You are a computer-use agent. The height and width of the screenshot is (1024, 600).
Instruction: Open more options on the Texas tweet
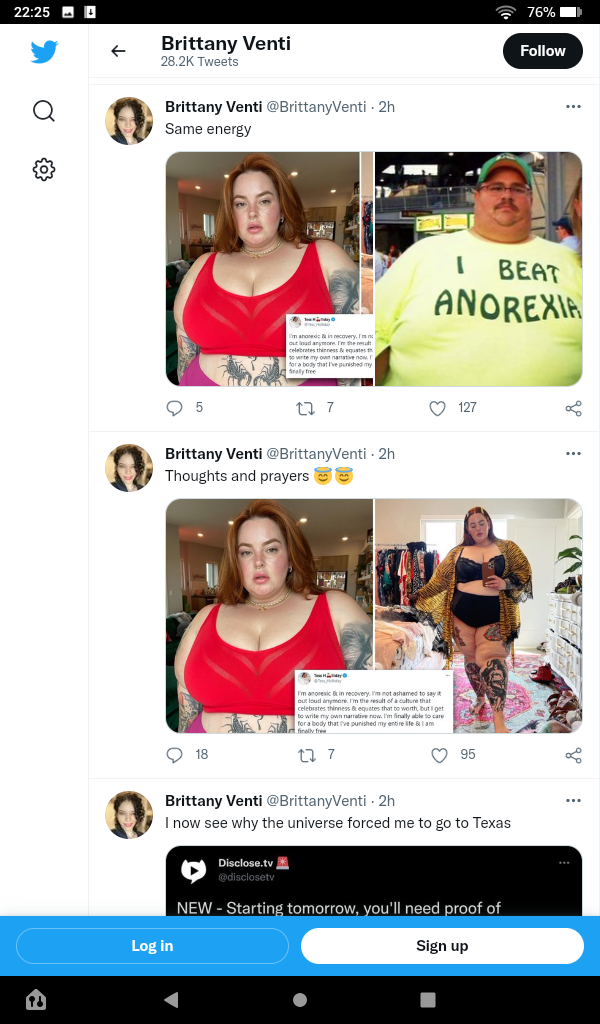coord(573,801)
